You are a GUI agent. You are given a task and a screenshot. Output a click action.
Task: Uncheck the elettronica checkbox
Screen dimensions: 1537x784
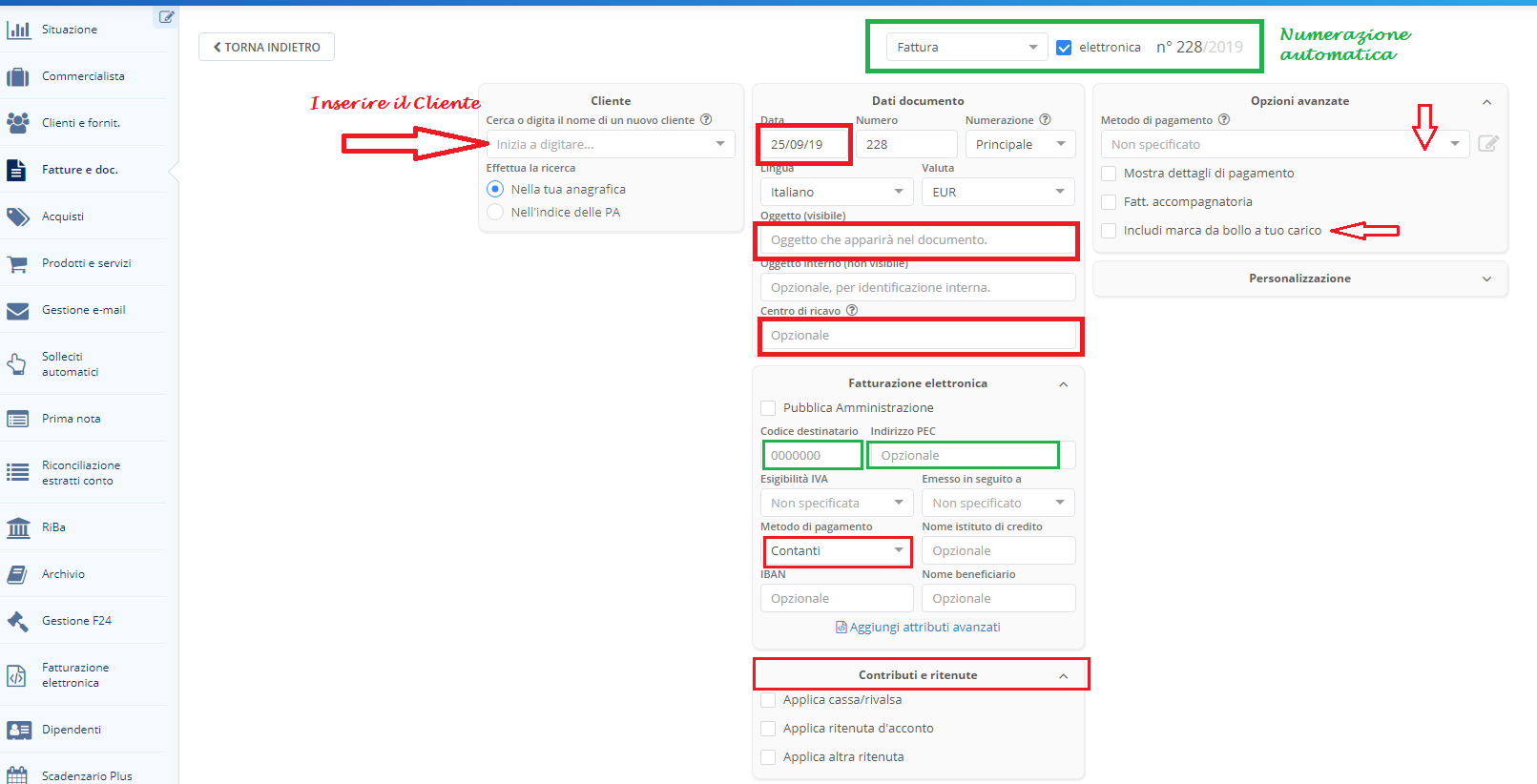coord(1064,48)
